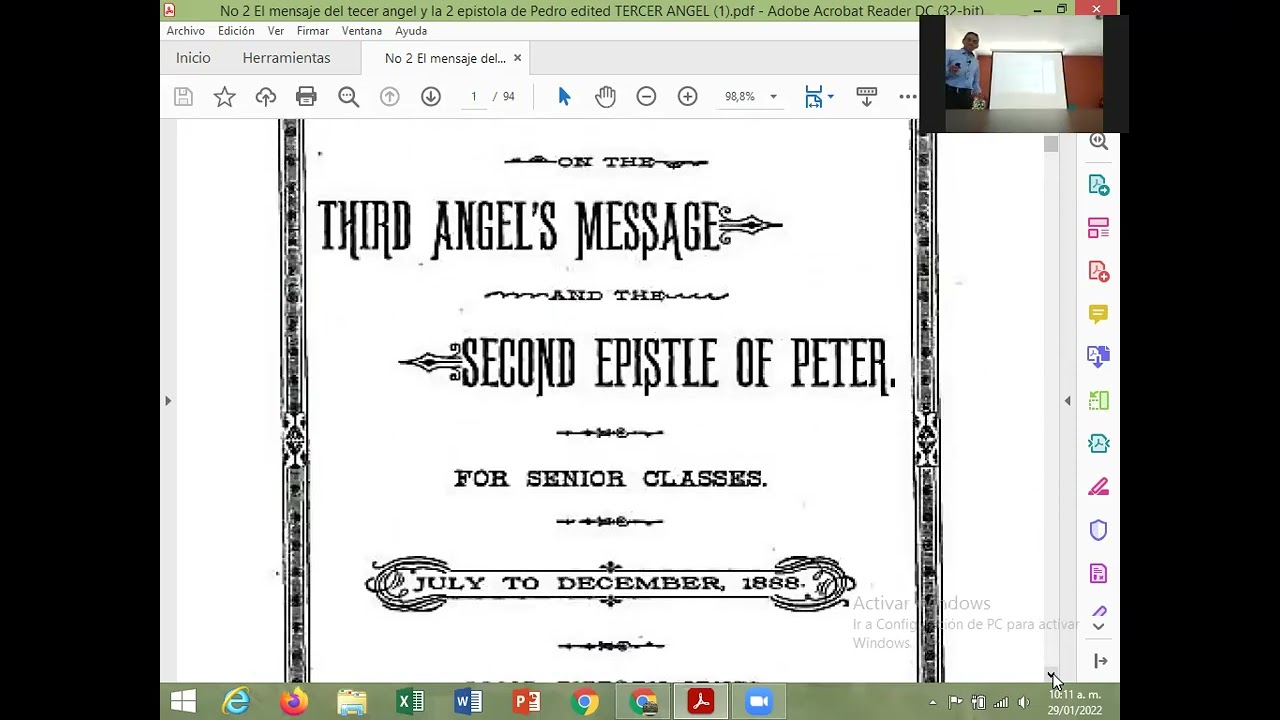The width and height of the screenshot is (1280, 720).
Task: Activate the hand pan tool
Action: (x=605, y=97)
